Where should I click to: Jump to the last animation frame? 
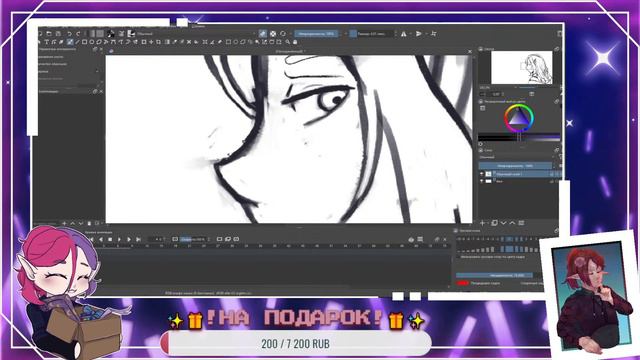138,239
